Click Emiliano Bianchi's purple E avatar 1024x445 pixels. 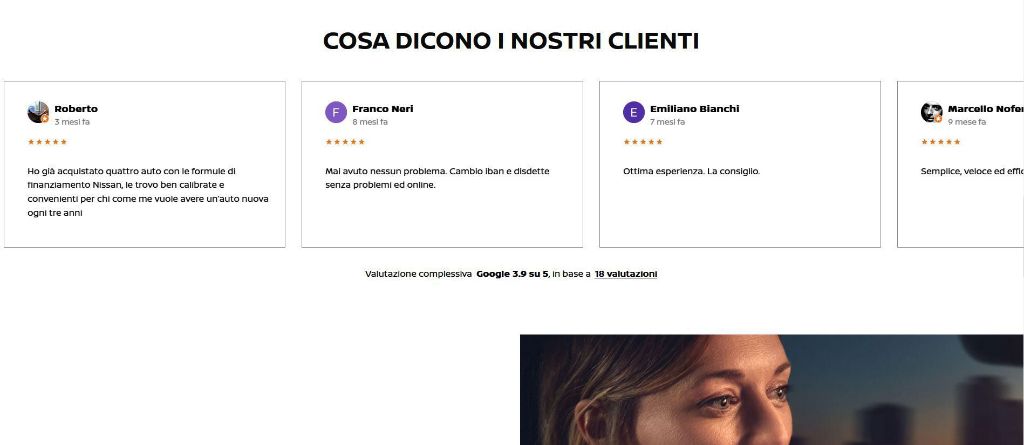pos(633,112)
